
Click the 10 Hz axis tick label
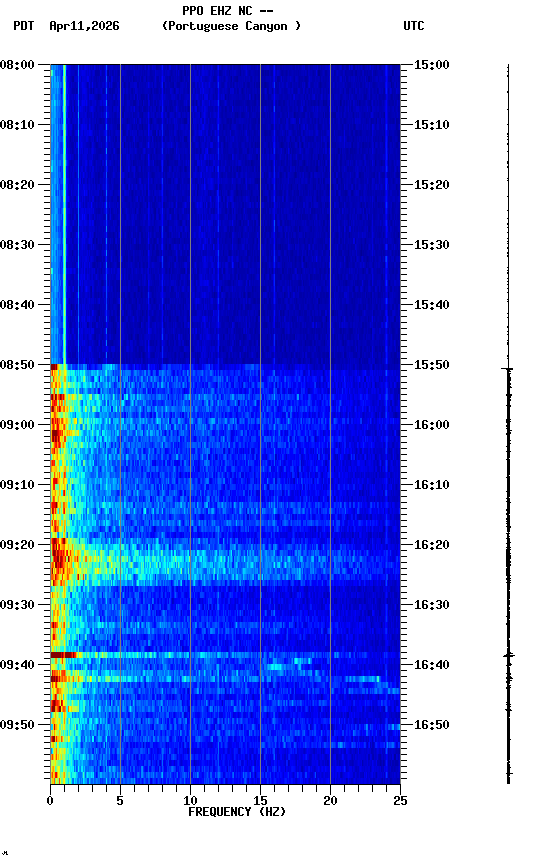[190, 801]
